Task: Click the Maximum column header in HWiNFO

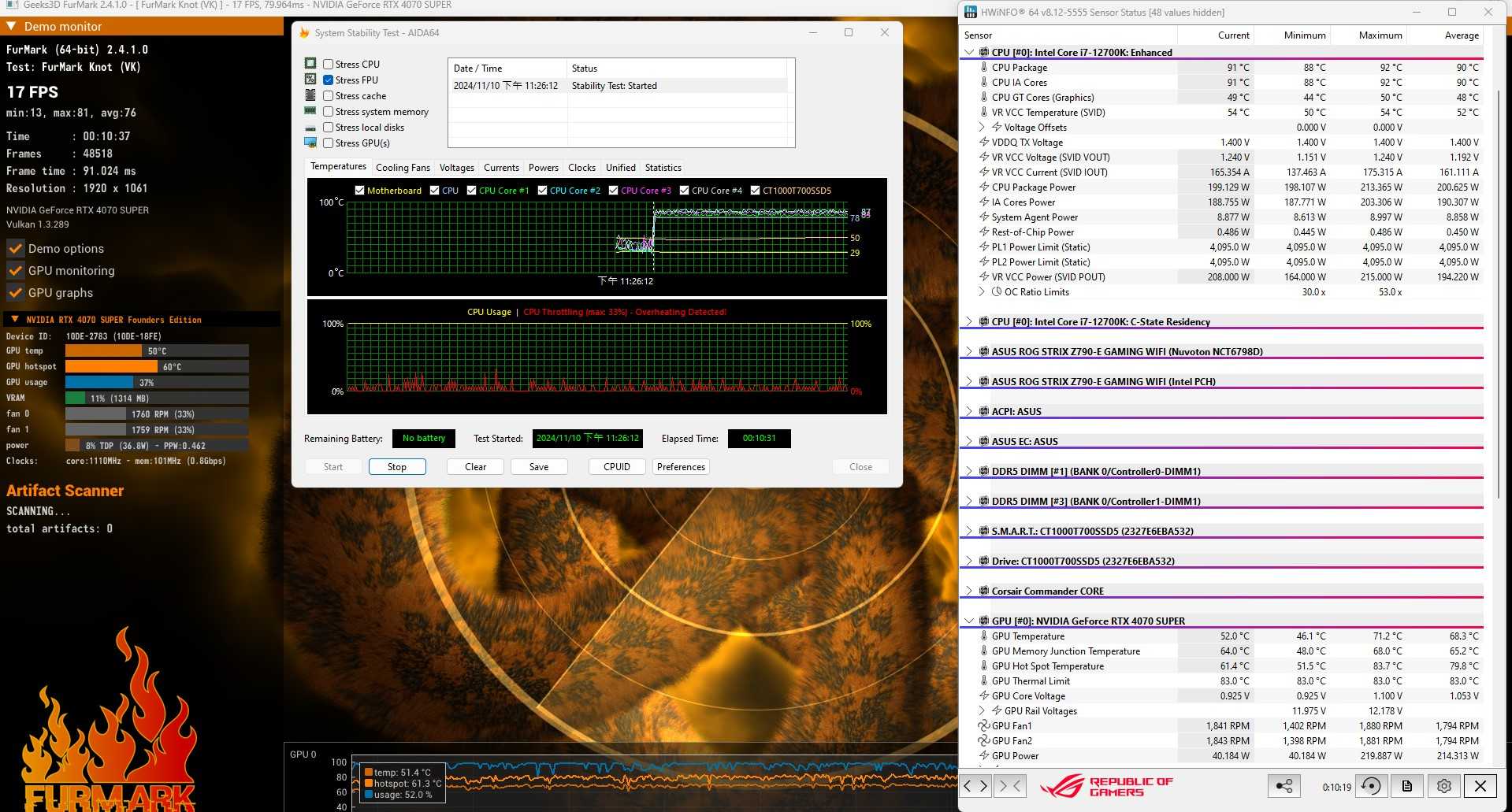Action: [1369, 35]
